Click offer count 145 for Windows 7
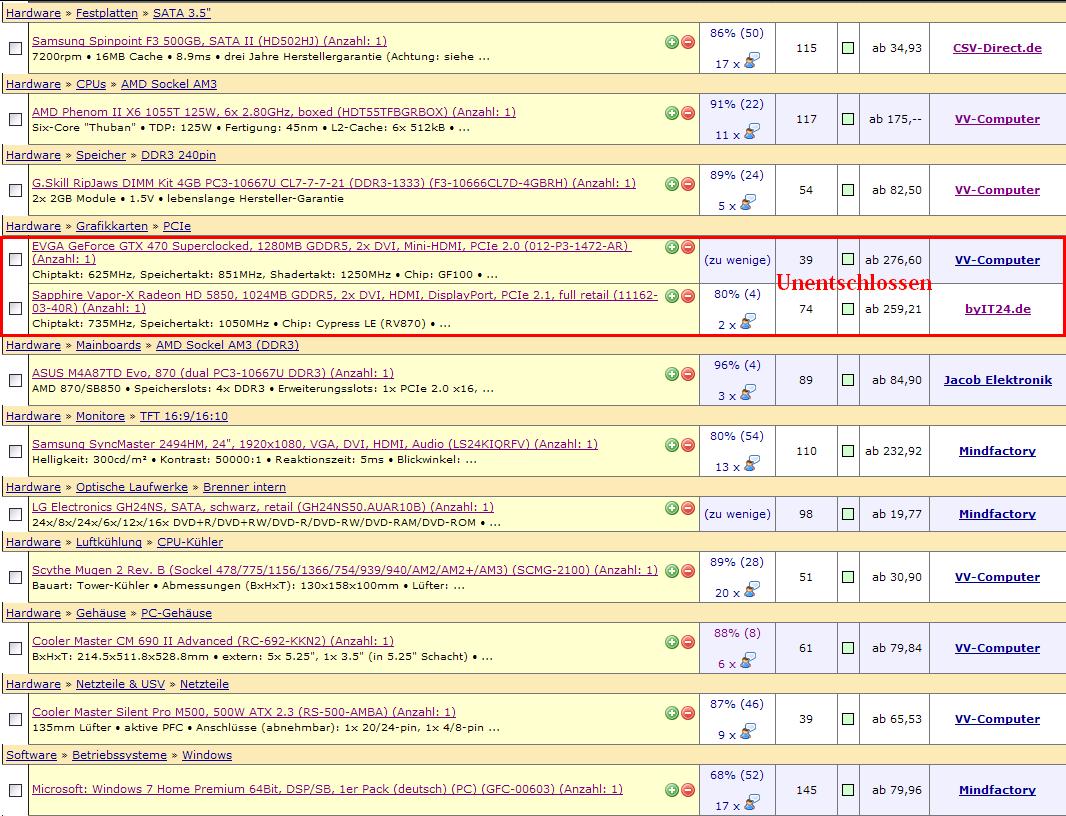Screen dimensions: 1066x816 (x=806, y=790)
